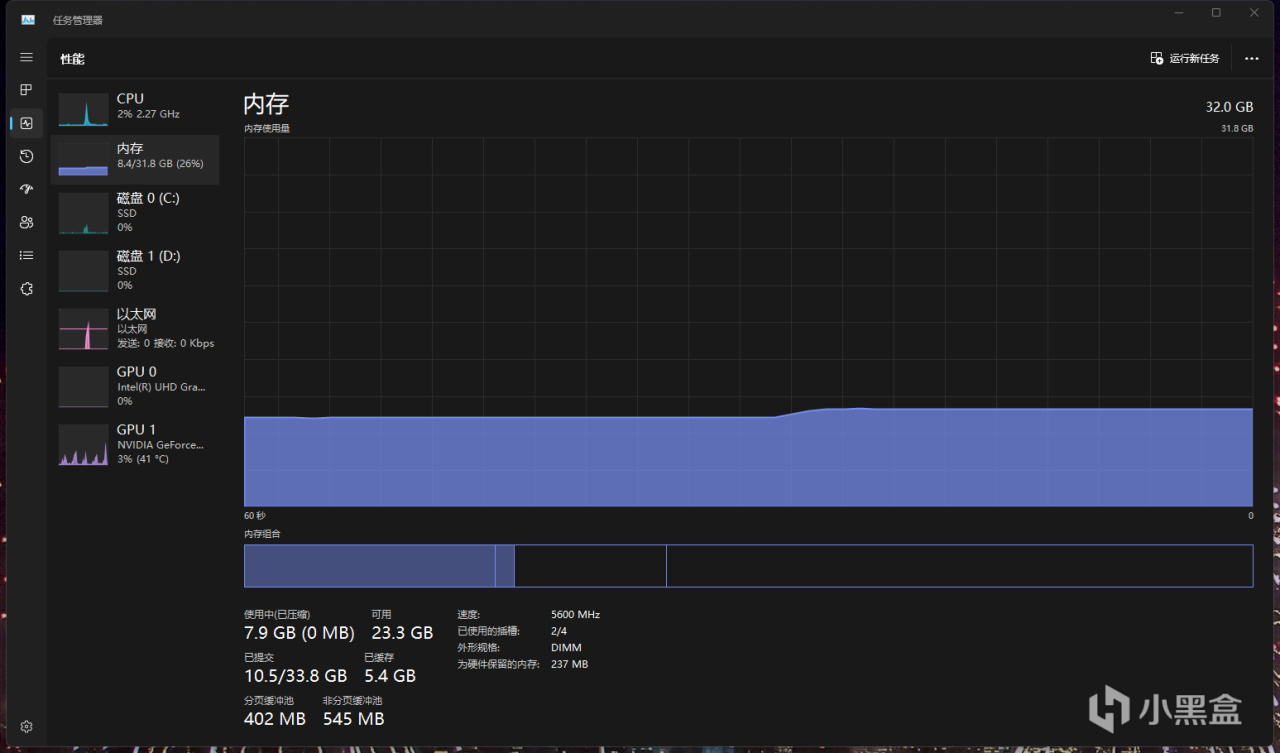The height and width of the screenshot is (753, 1280).
Task: Open Task Manager settings gear
Action: click(x=27, y=727)
